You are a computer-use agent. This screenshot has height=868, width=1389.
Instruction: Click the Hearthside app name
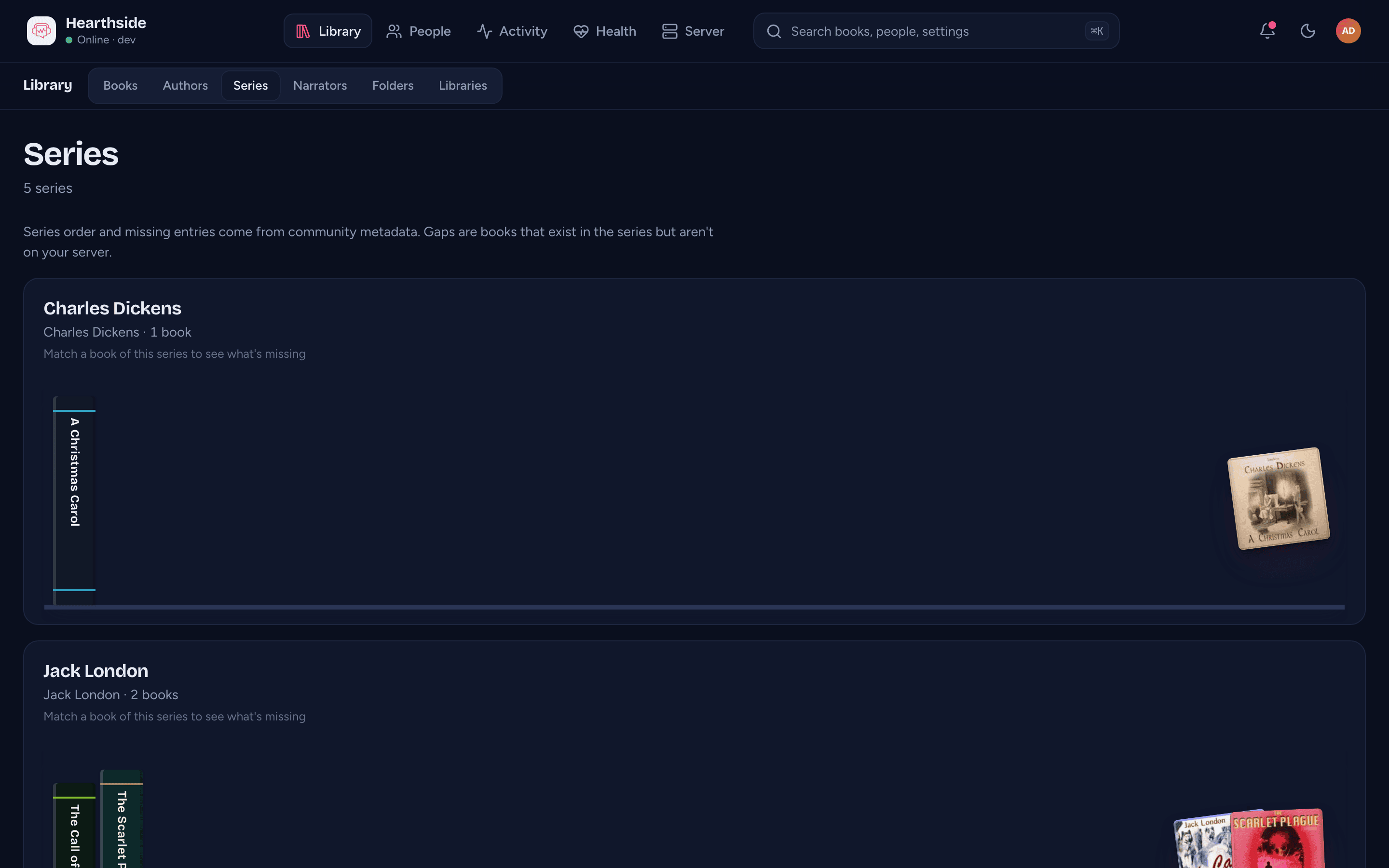[106, 23]
